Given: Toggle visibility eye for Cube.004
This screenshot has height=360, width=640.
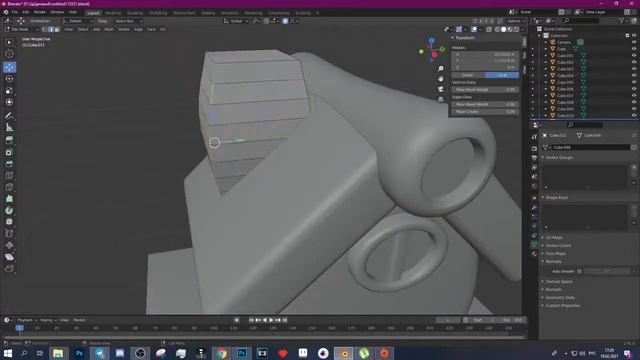Looking at the screenshot, I should tap(634, 76).
